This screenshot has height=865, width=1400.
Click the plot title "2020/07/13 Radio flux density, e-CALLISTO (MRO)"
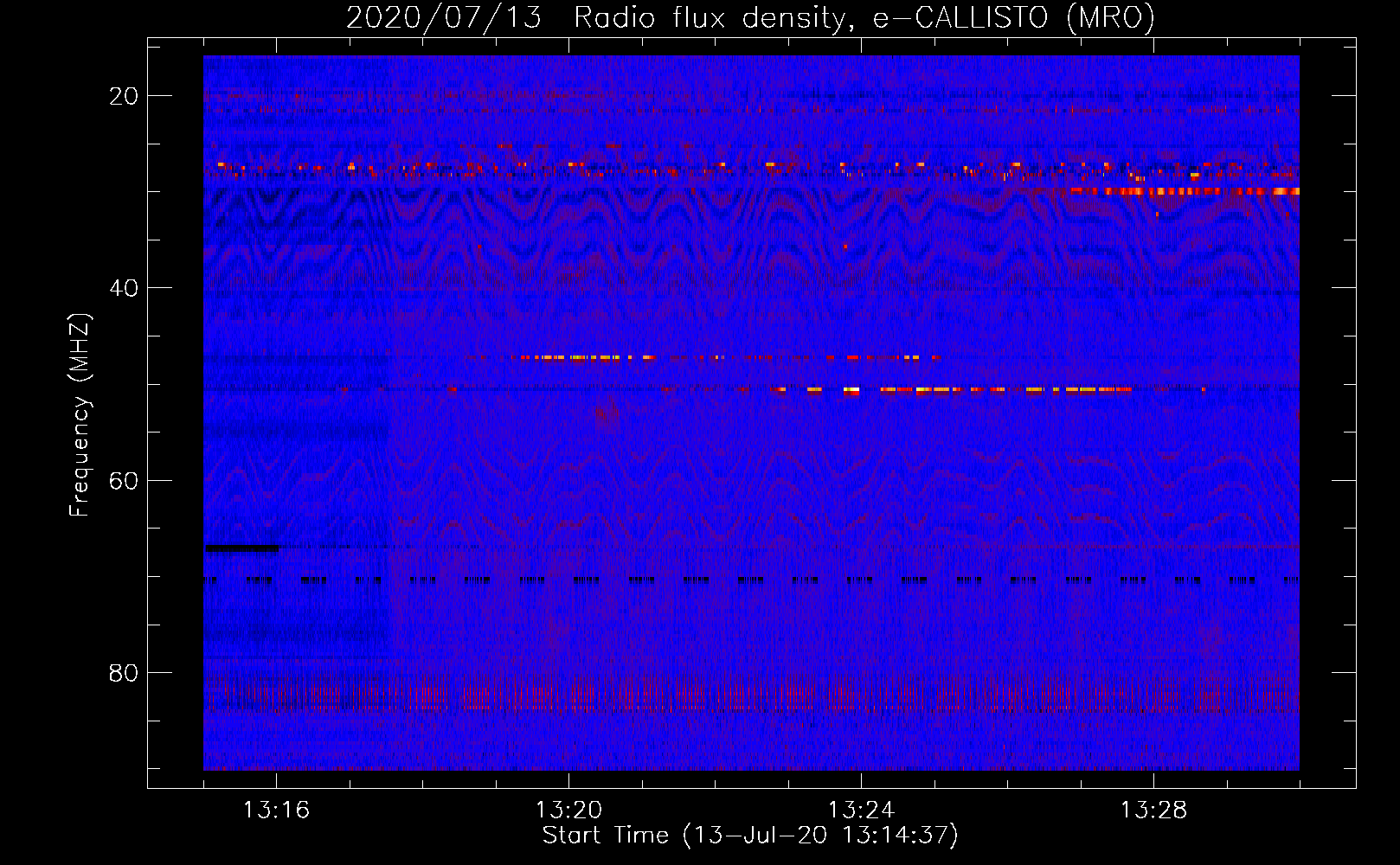pyautogui.click(x=750, y=17)
